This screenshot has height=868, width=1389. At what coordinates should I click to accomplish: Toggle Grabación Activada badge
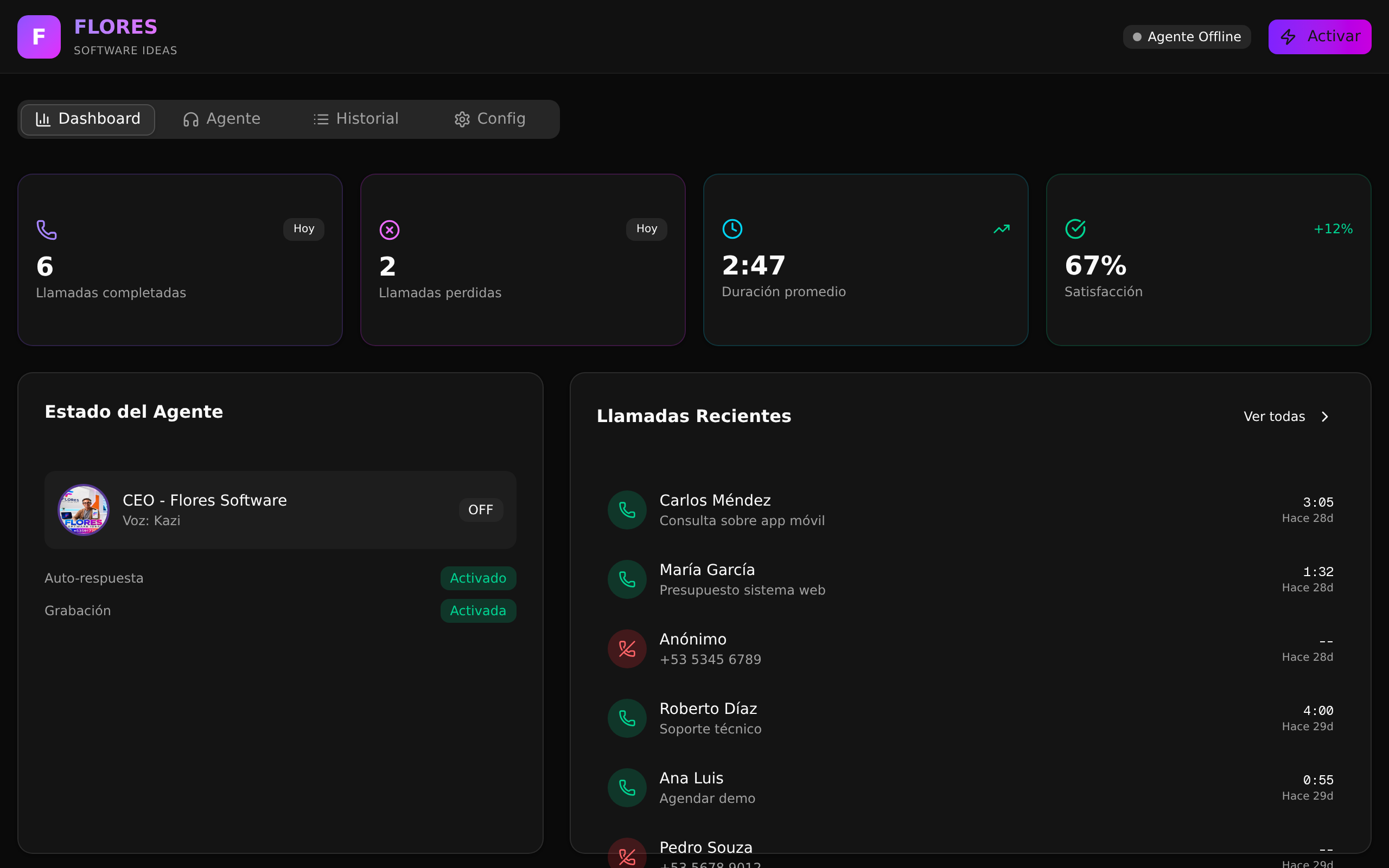[478, 611]
